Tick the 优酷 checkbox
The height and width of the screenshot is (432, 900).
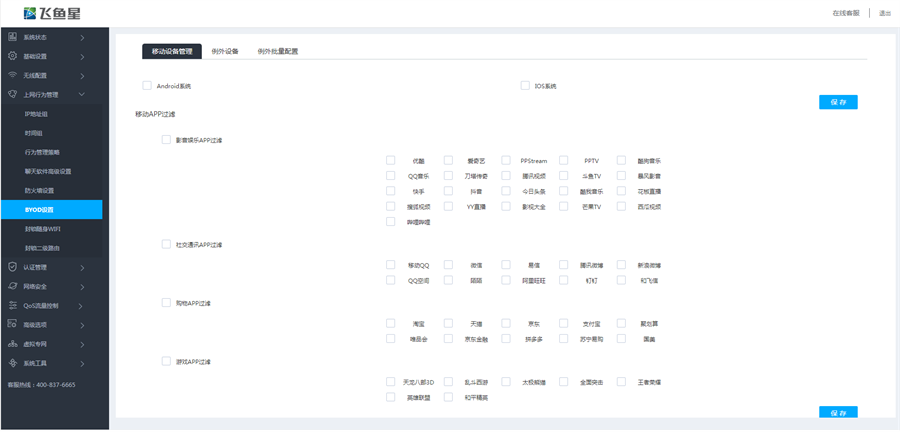click(390, 160)
